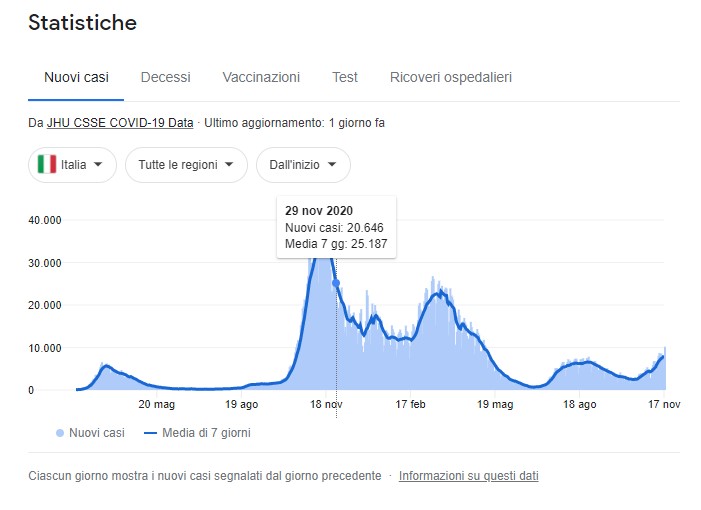This screenshot has height=510, width=701.
Task: Click the Italian flag icon
Action: (47, 164)
